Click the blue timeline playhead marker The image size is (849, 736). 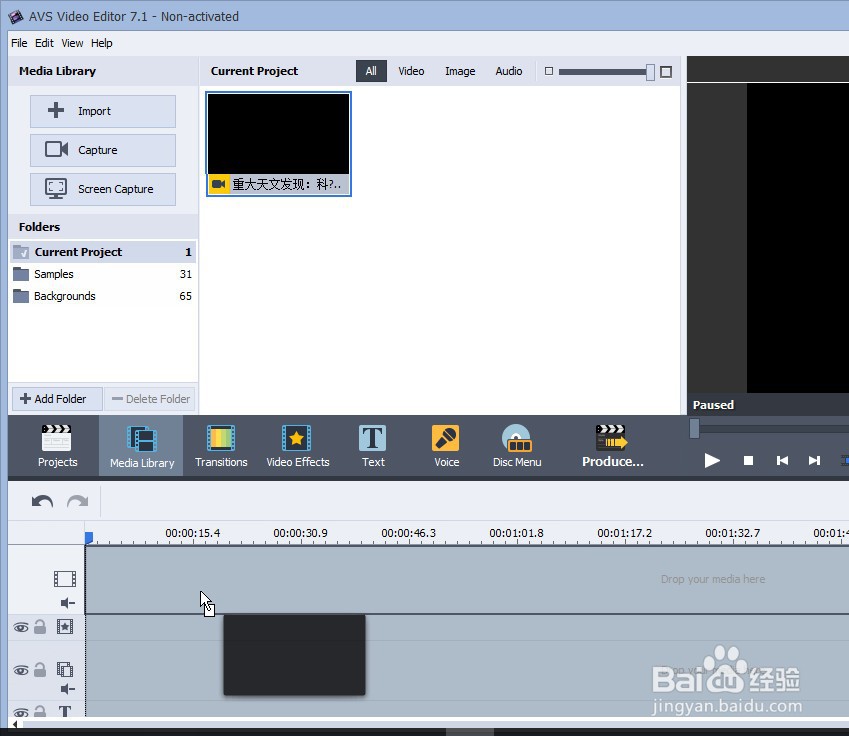pos(89,537)
